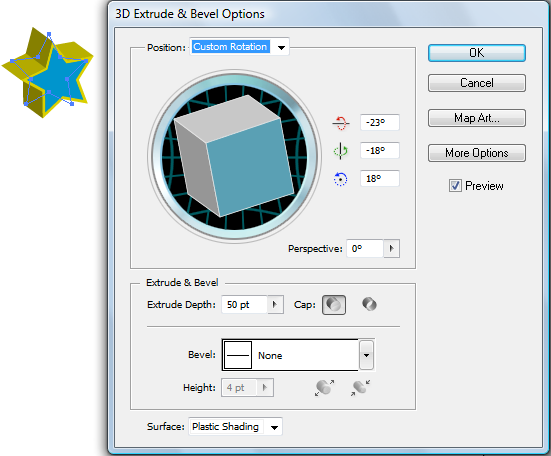
Task: Open the Perspective slider arrow
Action: tap(391, 249)
